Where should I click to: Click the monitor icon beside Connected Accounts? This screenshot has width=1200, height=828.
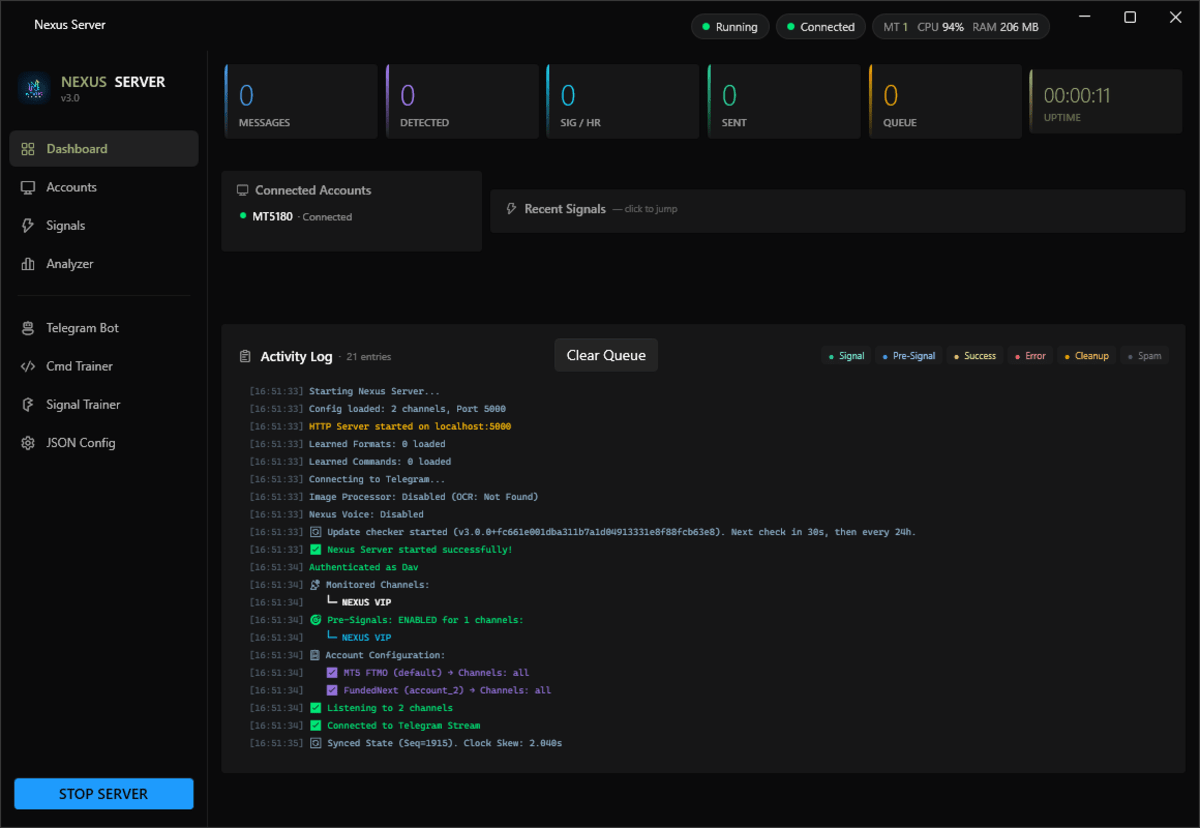pos(242,190)
